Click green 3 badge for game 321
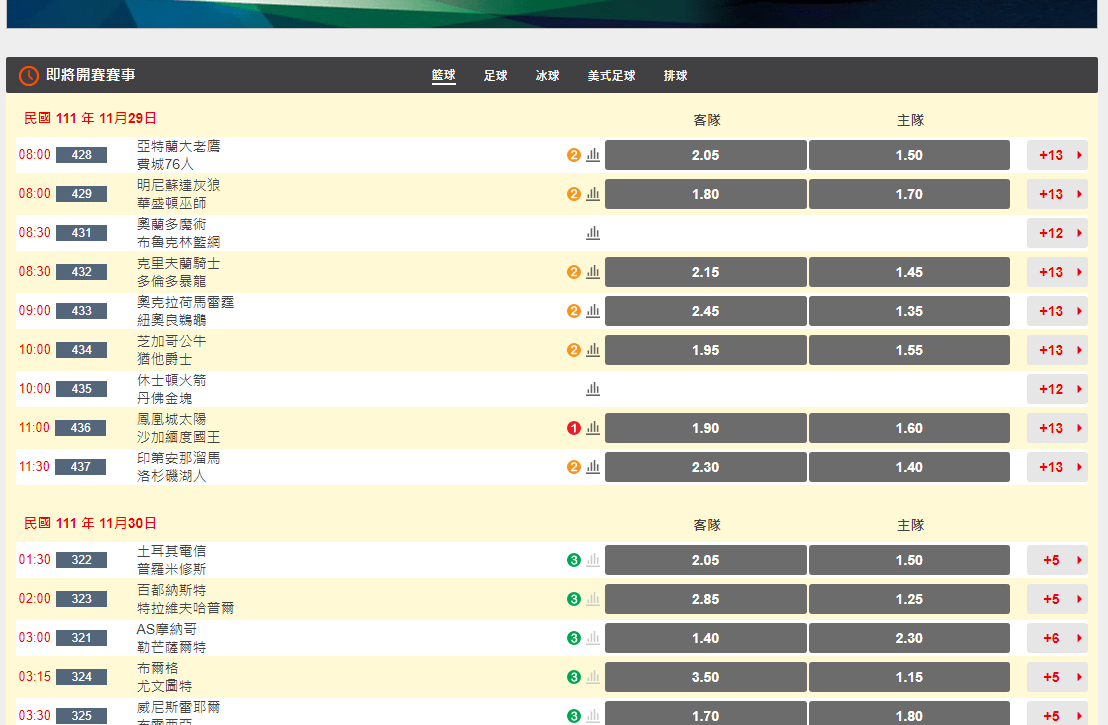The image size is (1108, 725). click(x=574, y=638)
